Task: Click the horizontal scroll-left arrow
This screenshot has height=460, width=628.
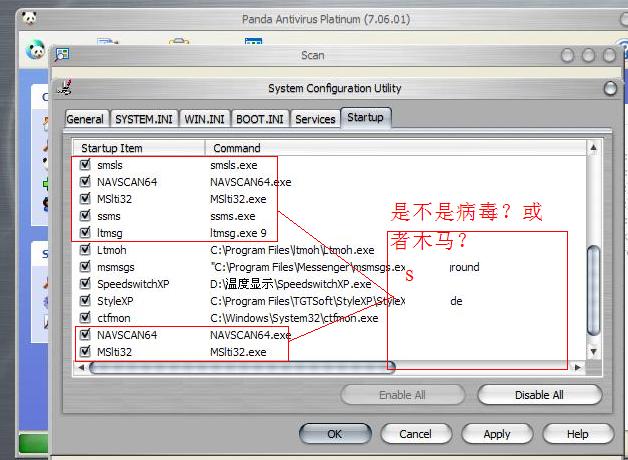Action: click(81, 367)
